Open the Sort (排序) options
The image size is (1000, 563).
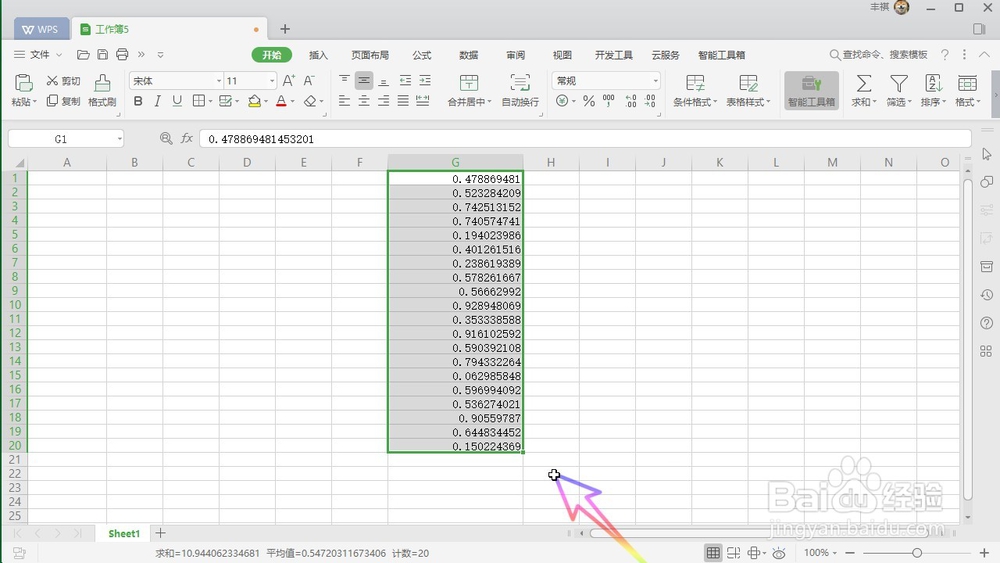click(x=933, y=90)
